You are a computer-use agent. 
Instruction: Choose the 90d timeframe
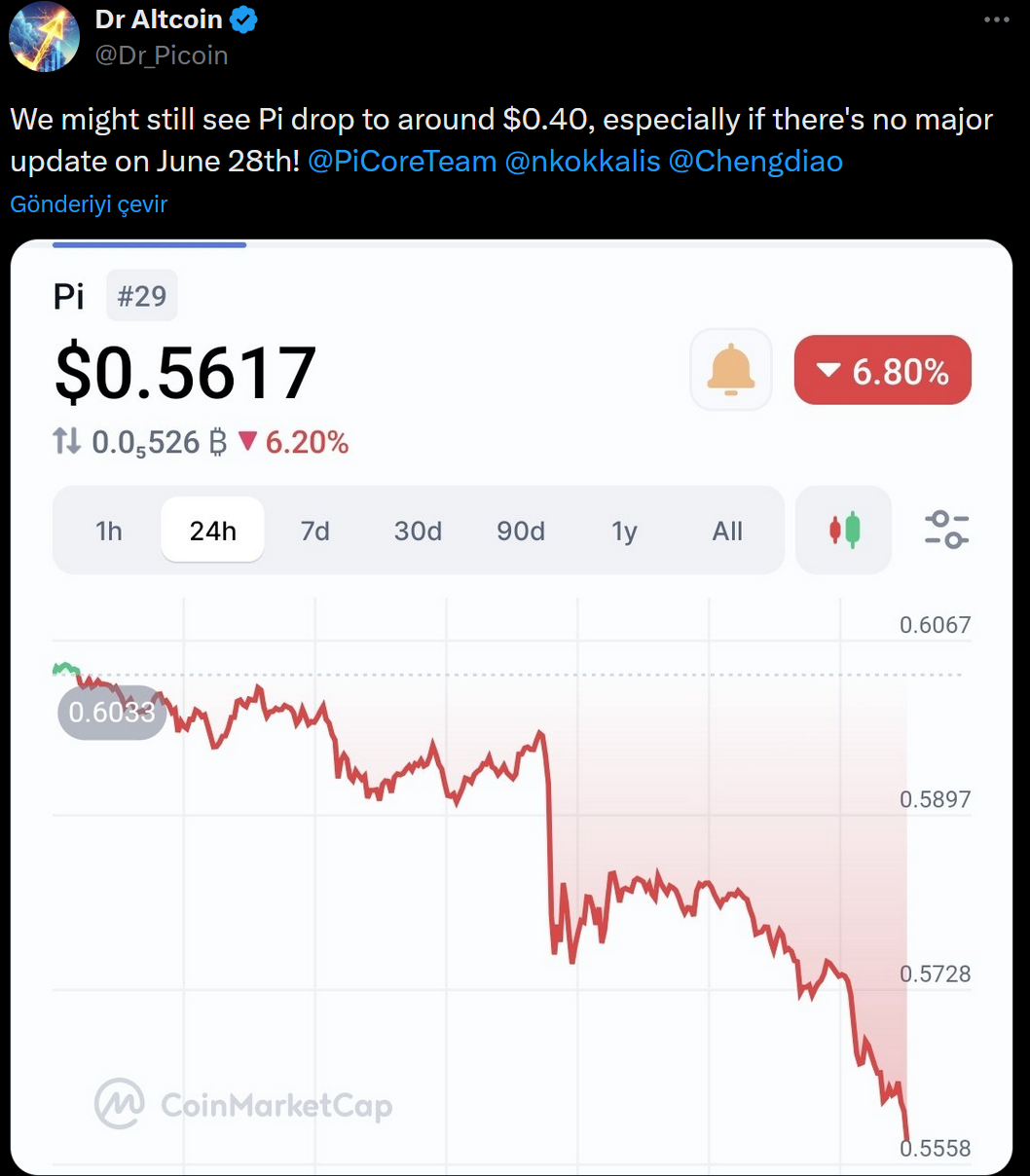click(x=521, y=531)
